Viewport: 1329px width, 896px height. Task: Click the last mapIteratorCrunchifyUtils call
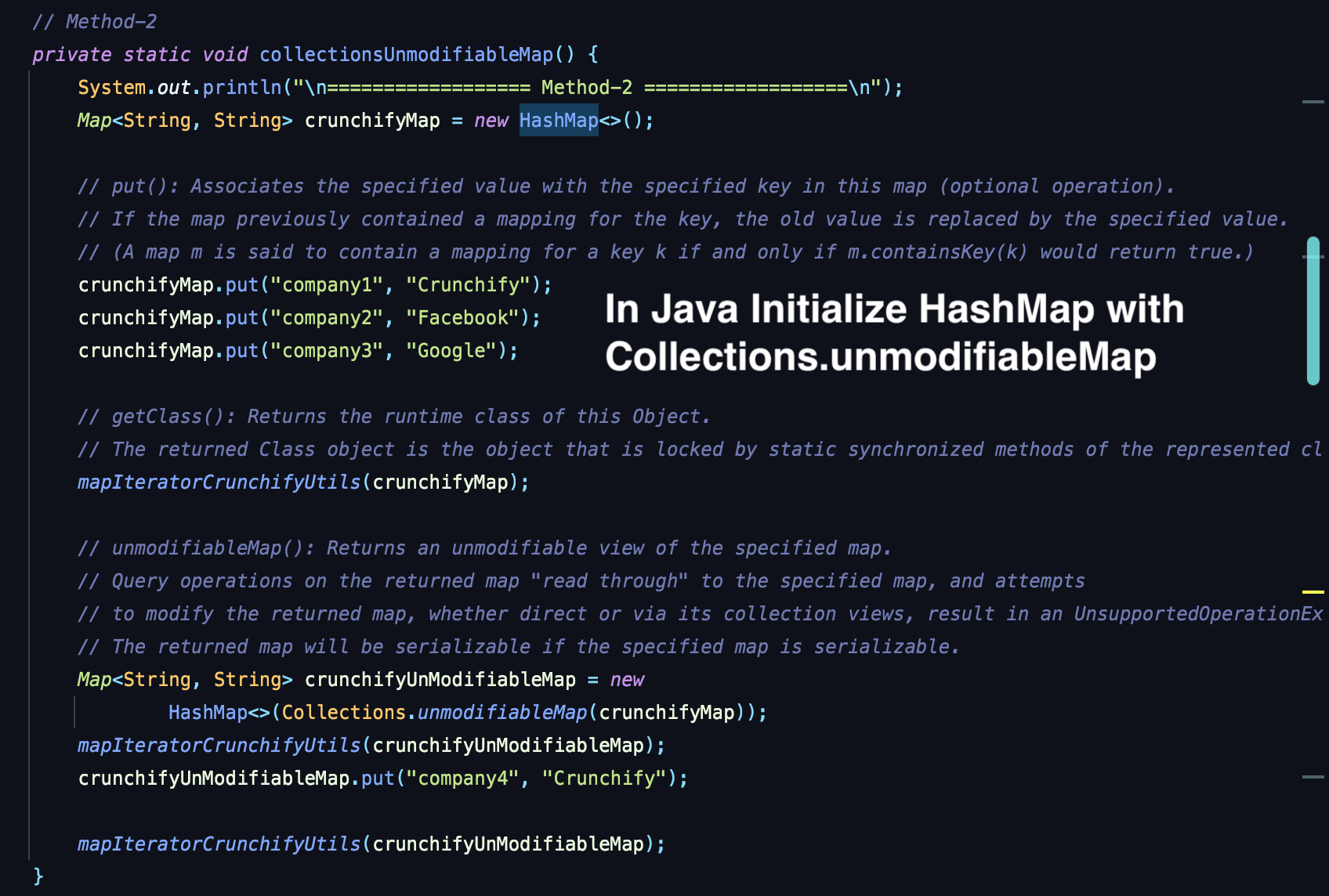coord(219,844)
